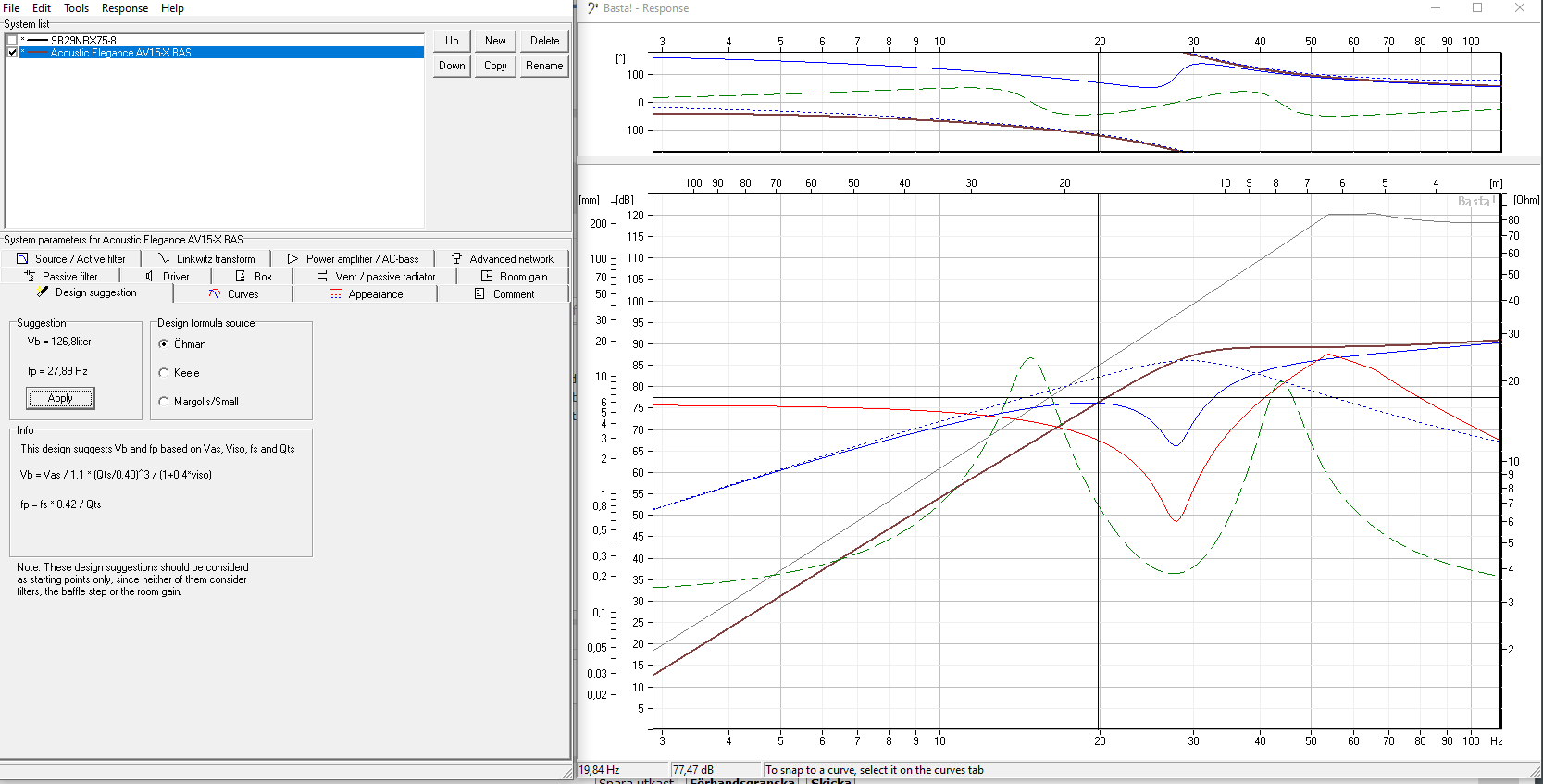Image resolution: width=1543 pixels, height=784 pixels.
Task: Click the Power amplifier triangle icon
Action: 292,259
